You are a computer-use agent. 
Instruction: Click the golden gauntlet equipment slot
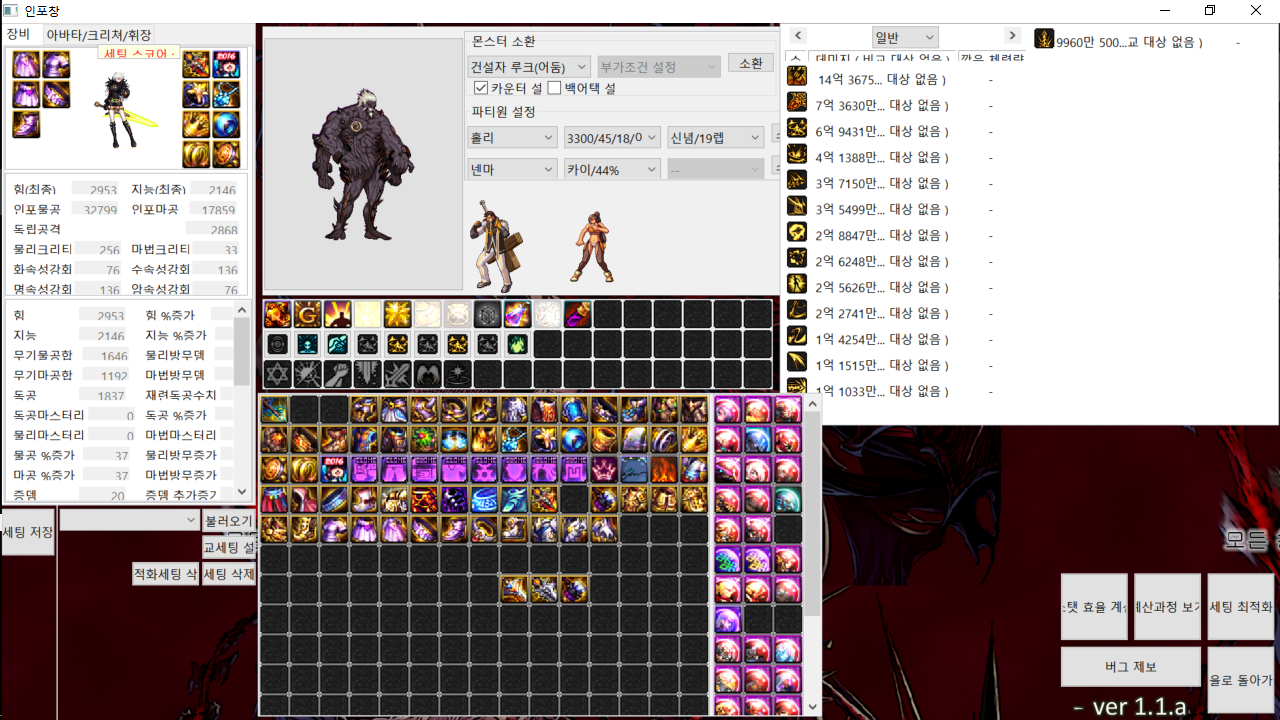pyautogui.click(x=196, y=125)
